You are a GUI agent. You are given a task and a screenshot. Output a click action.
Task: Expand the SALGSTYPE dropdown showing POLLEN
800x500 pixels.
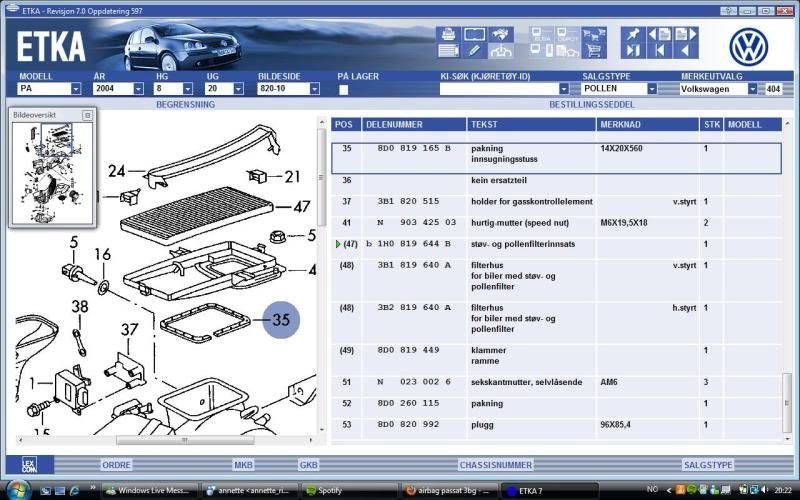[x=652, y=89]
